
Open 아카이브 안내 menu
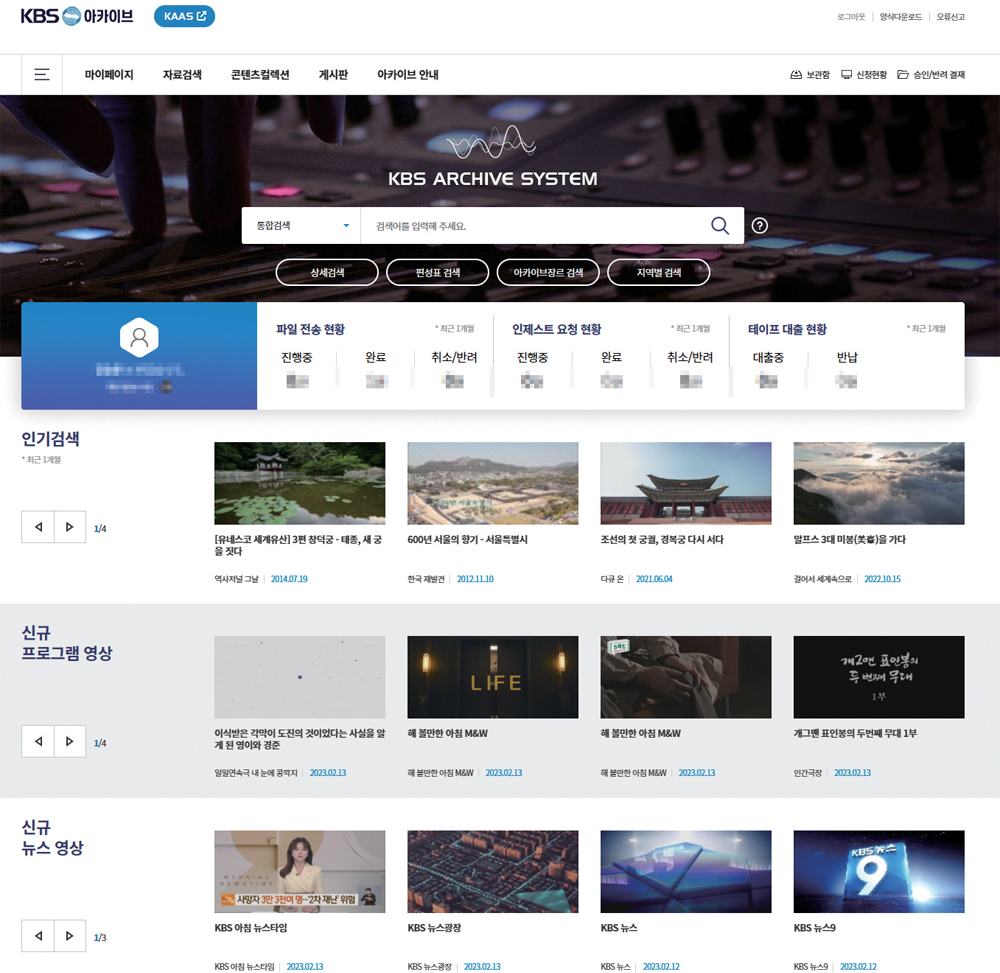pos(408,75)
